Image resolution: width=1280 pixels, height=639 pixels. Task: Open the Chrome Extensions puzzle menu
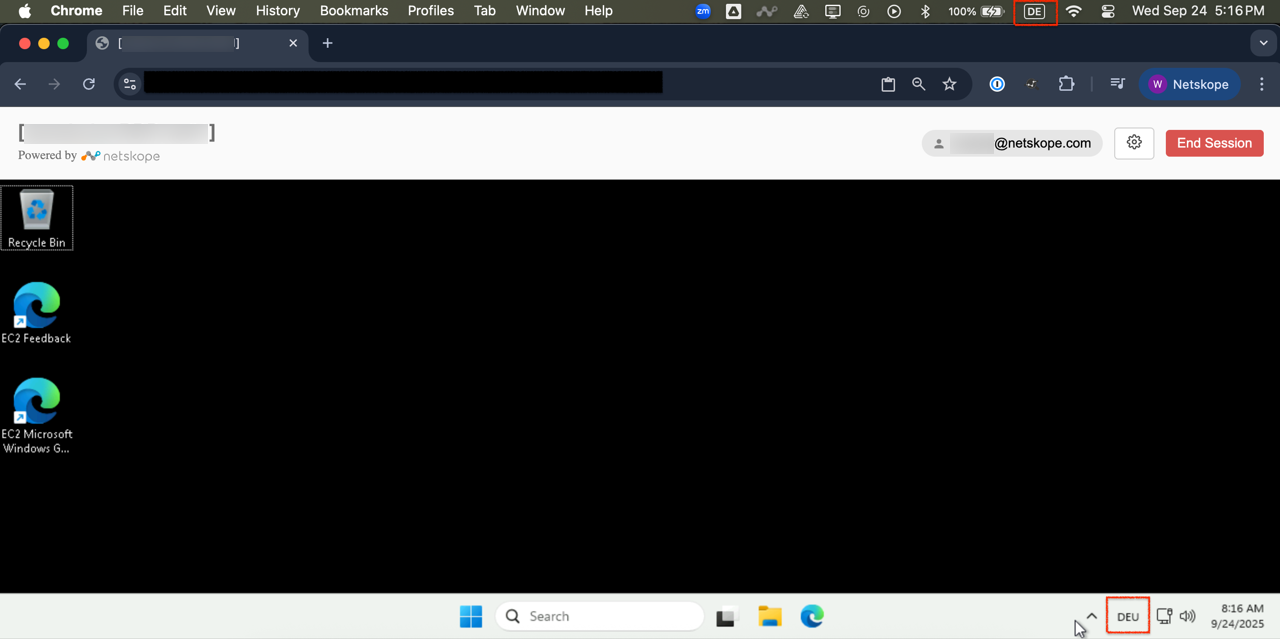1067,84
